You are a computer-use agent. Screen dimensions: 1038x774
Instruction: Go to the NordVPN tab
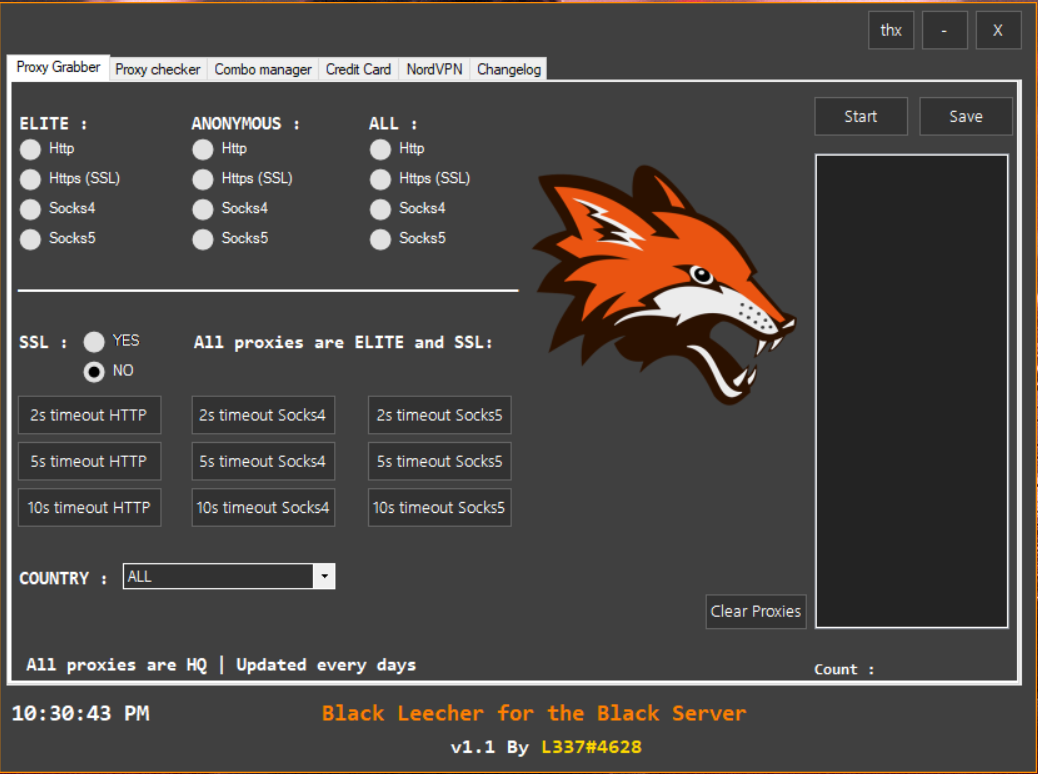pos(434,69)
